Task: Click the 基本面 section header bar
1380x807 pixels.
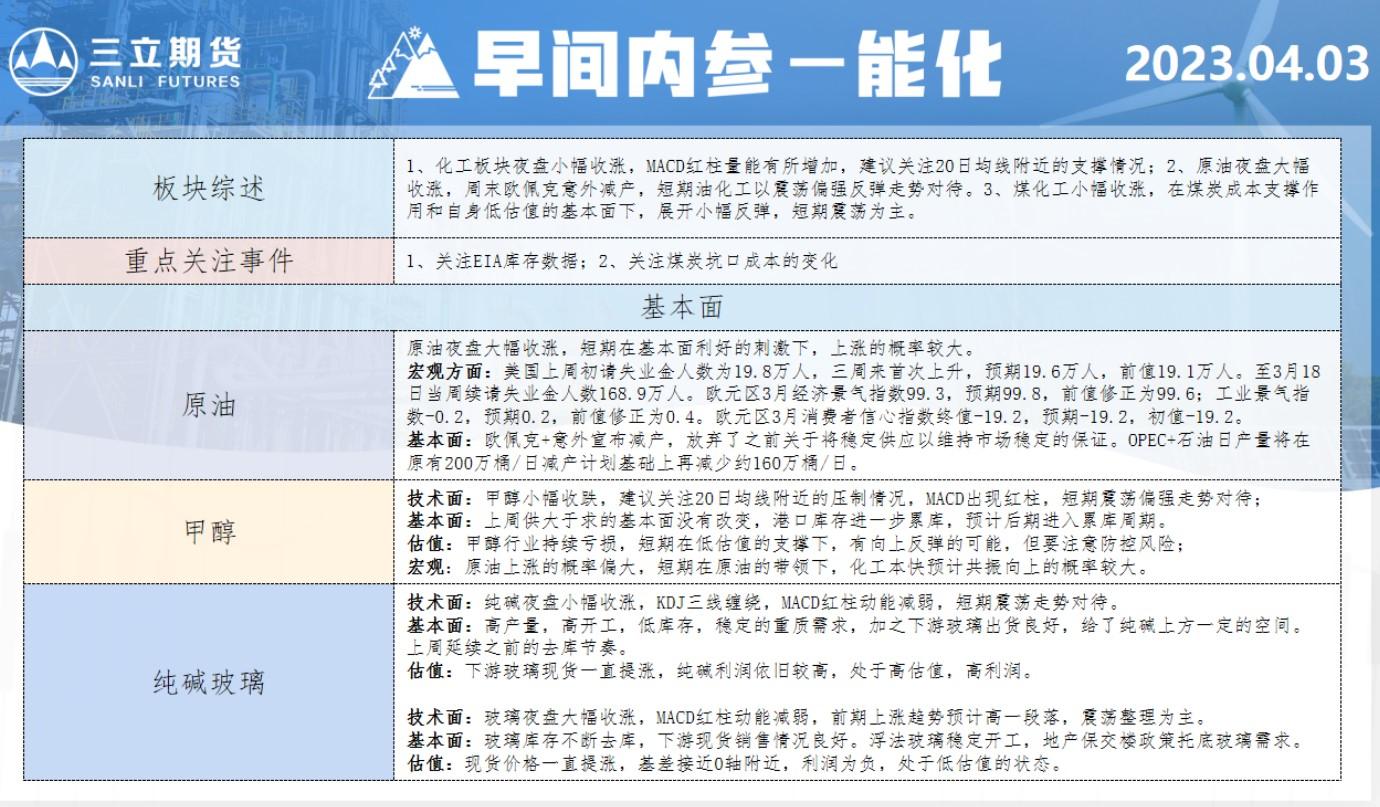Action: click(x=682, y=307)
